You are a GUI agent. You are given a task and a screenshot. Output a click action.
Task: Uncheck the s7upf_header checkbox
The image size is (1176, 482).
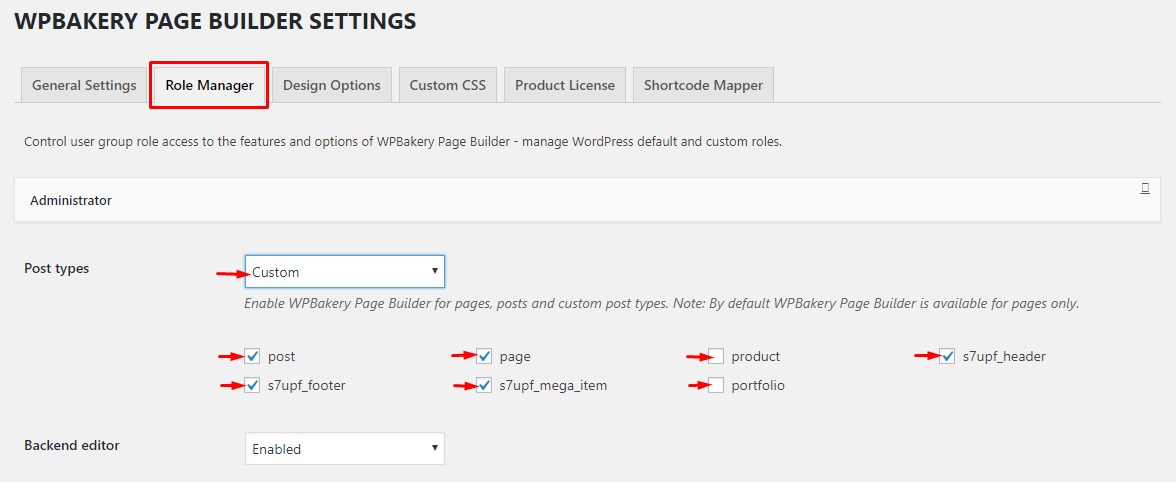click(x=948, y=356)
